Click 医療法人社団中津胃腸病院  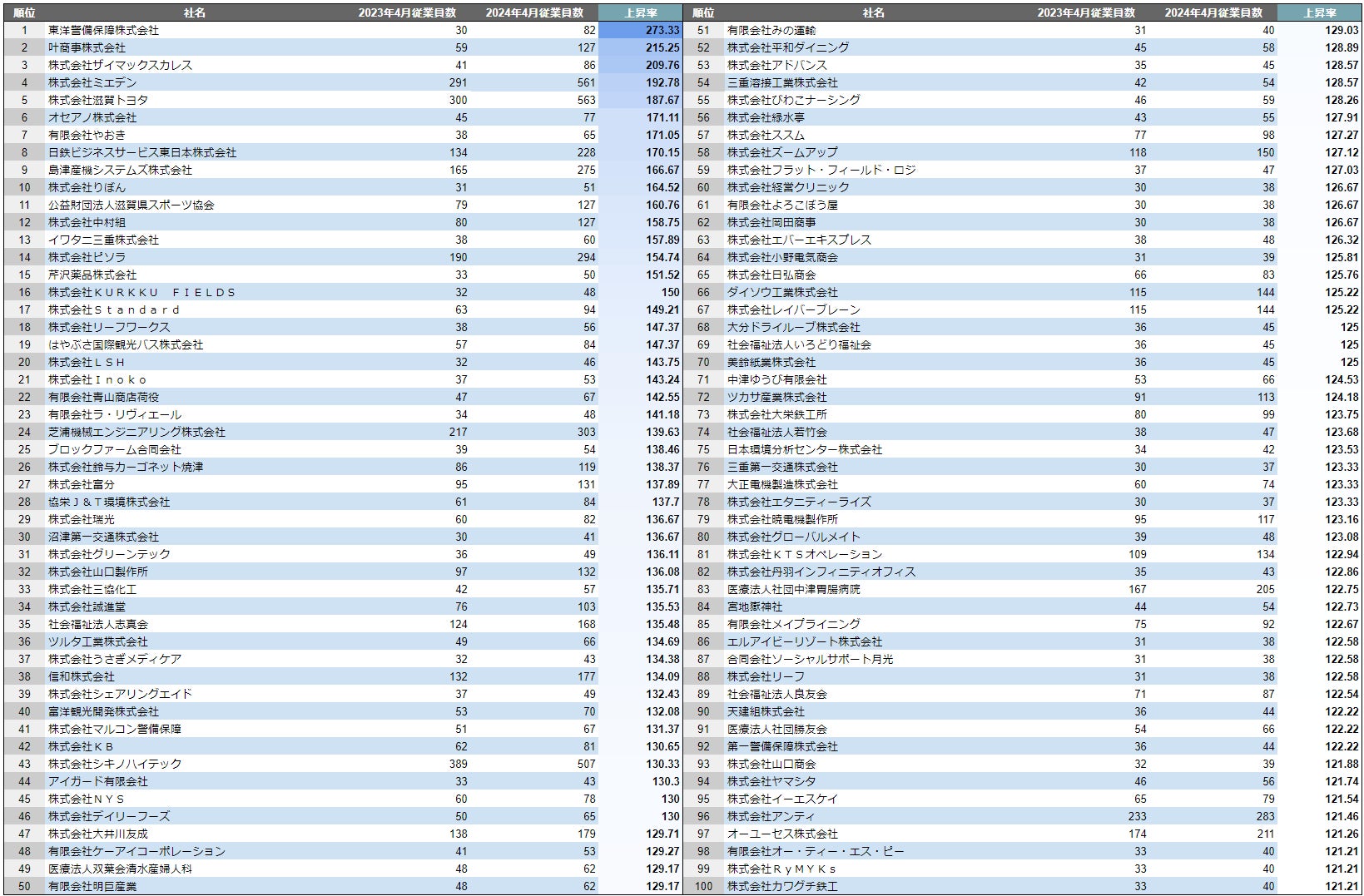pyautogui.click(x=794, y=589)
